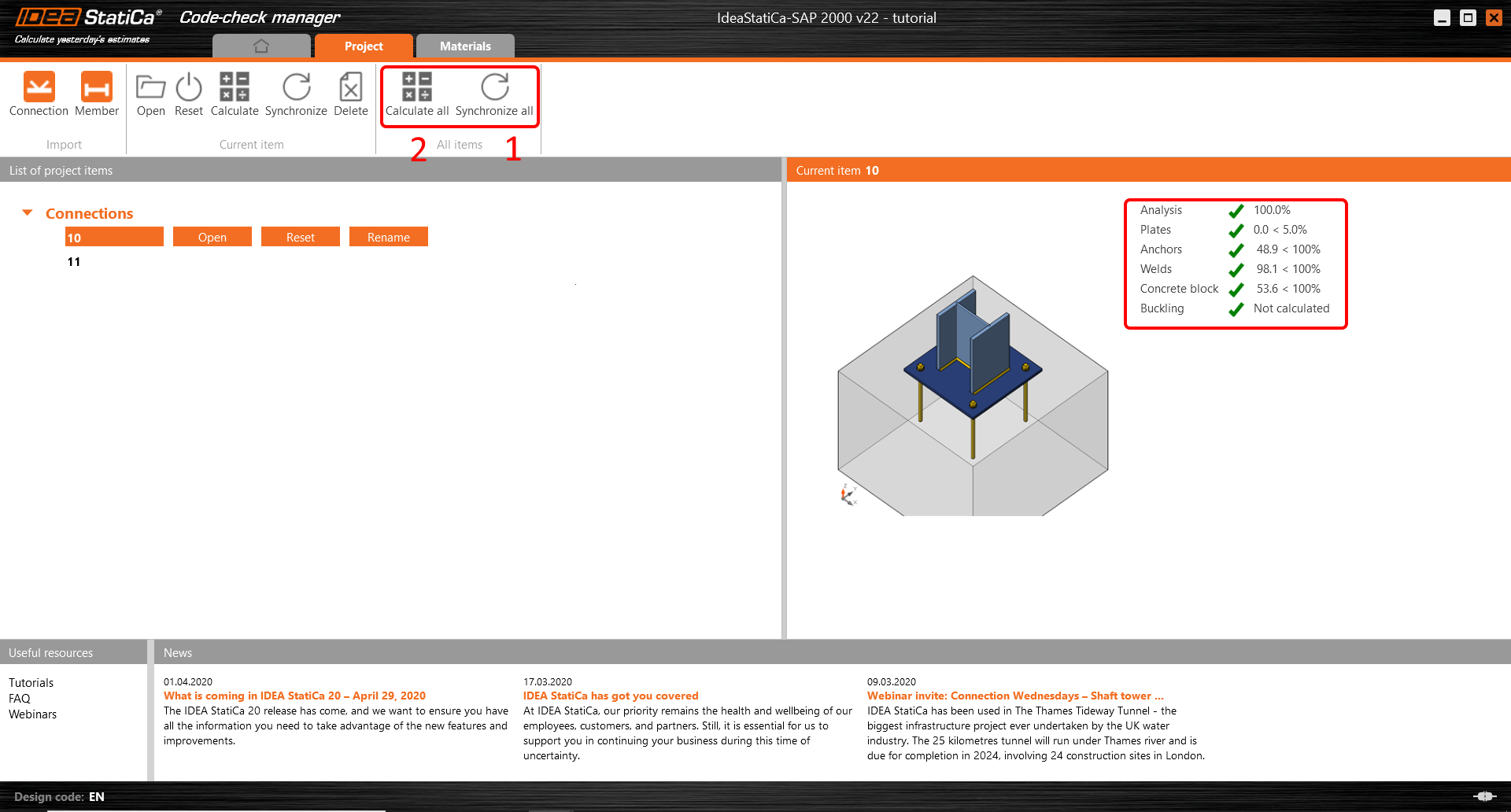Click the Plates 0.0 < 5.0% result

click(x=1235, y=230)
